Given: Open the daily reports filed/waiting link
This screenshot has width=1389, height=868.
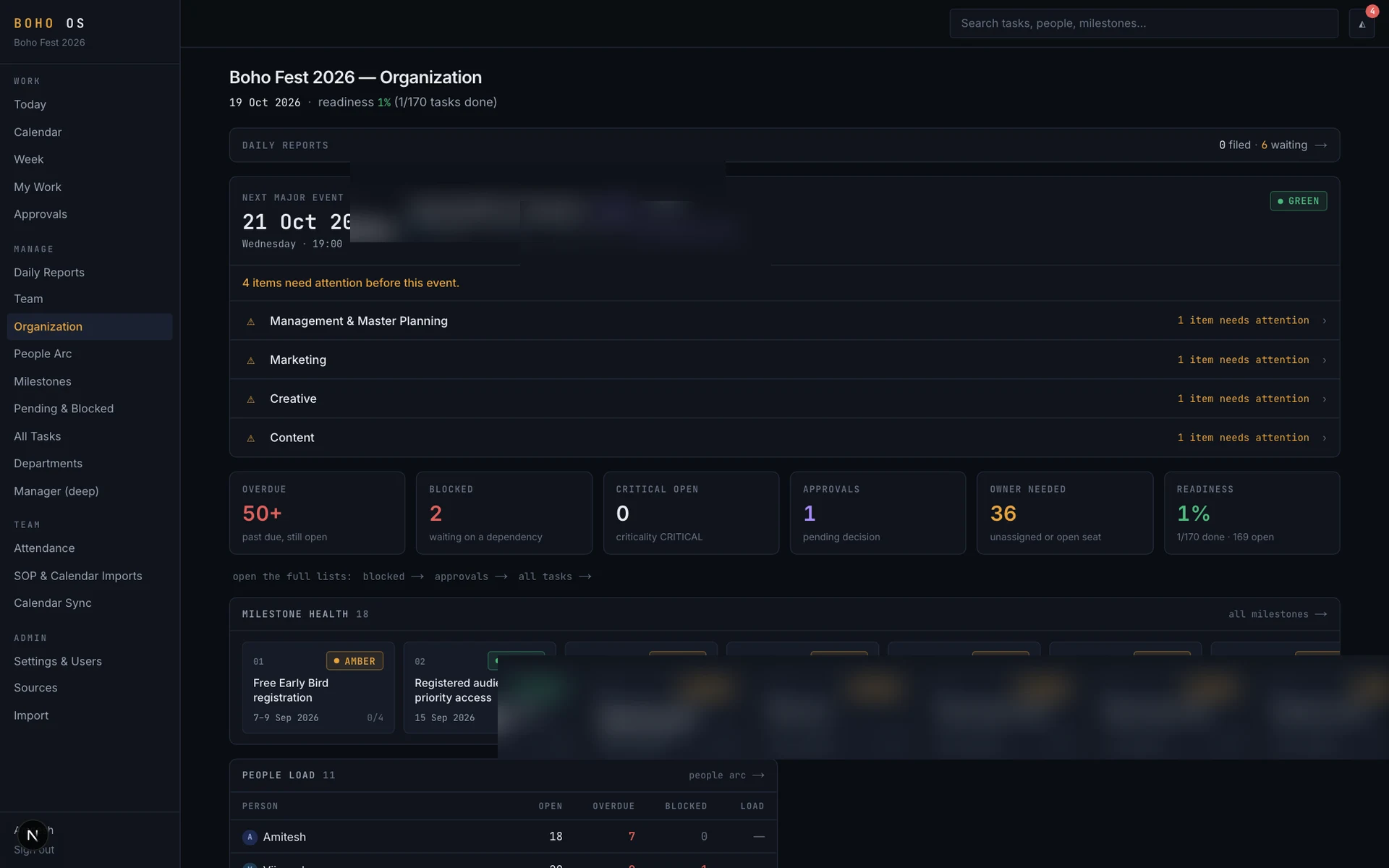Looking at the screenshot, I should [1273, 145].
